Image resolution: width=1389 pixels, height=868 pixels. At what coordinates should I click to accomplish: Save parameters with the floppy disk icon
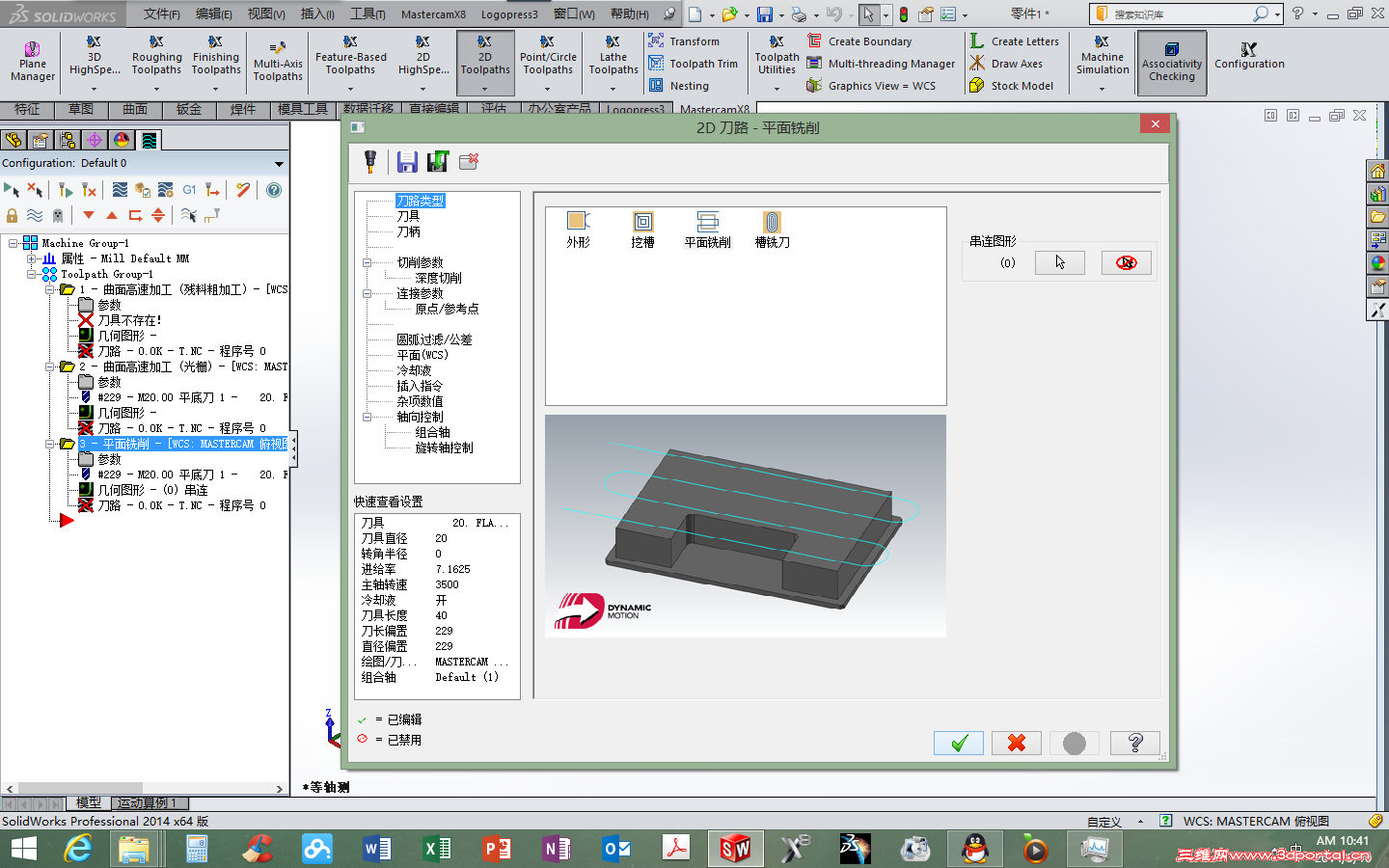[x=407, y=162]
